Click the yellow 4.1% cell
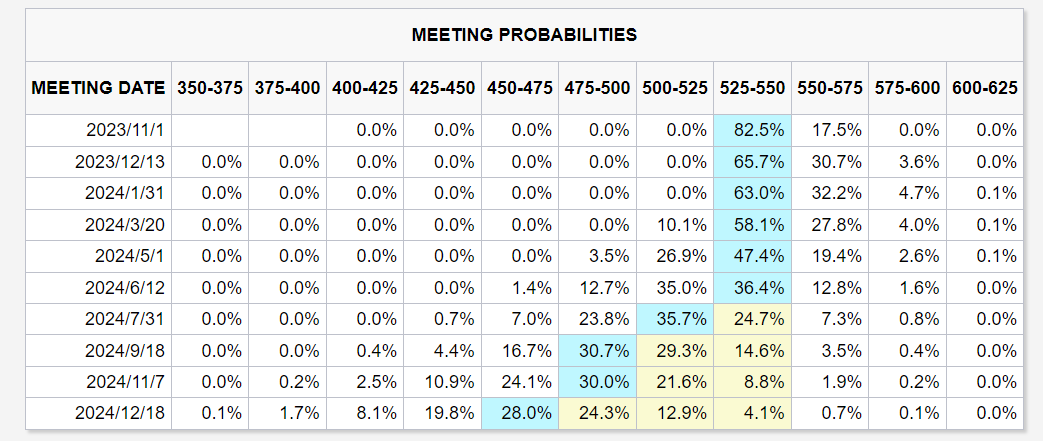Screen dimensions: 1043x441 tap(752, 412)
